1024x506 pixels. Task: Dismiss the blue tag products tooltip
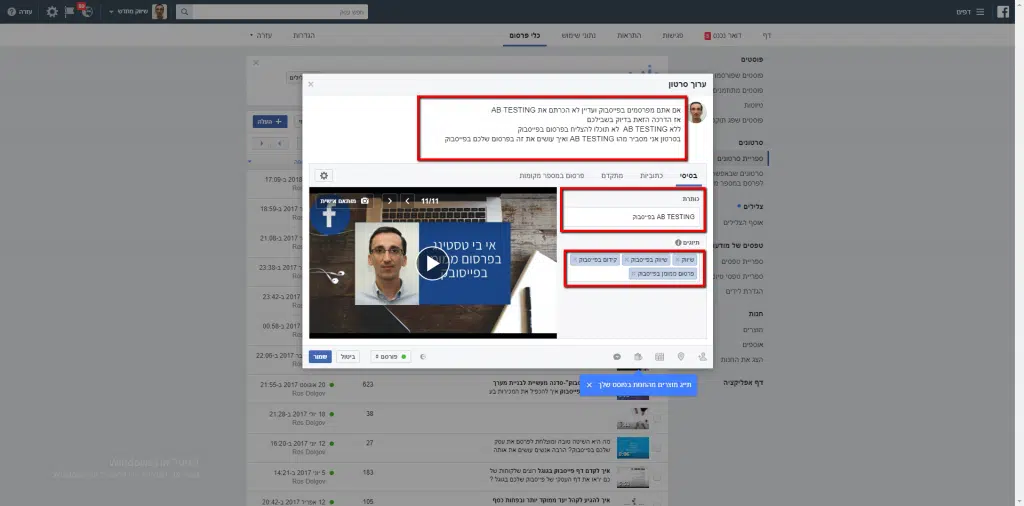click(589, 385)
